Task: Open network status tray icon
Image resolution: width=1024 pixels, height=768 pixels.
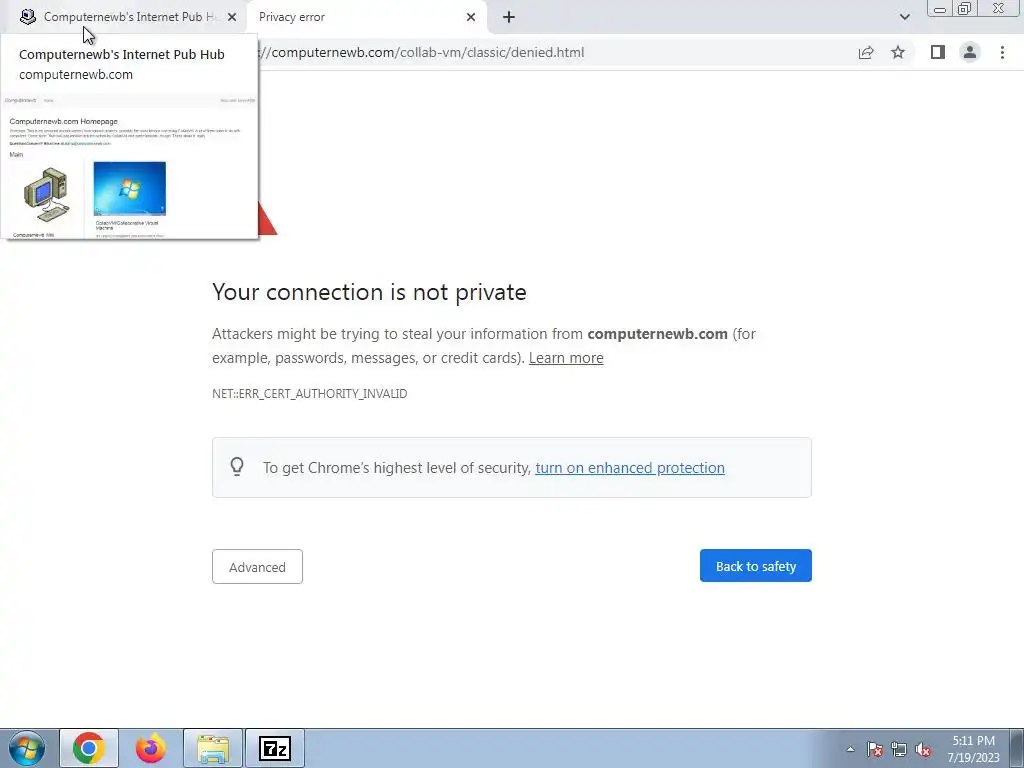Action: point(899,749)
